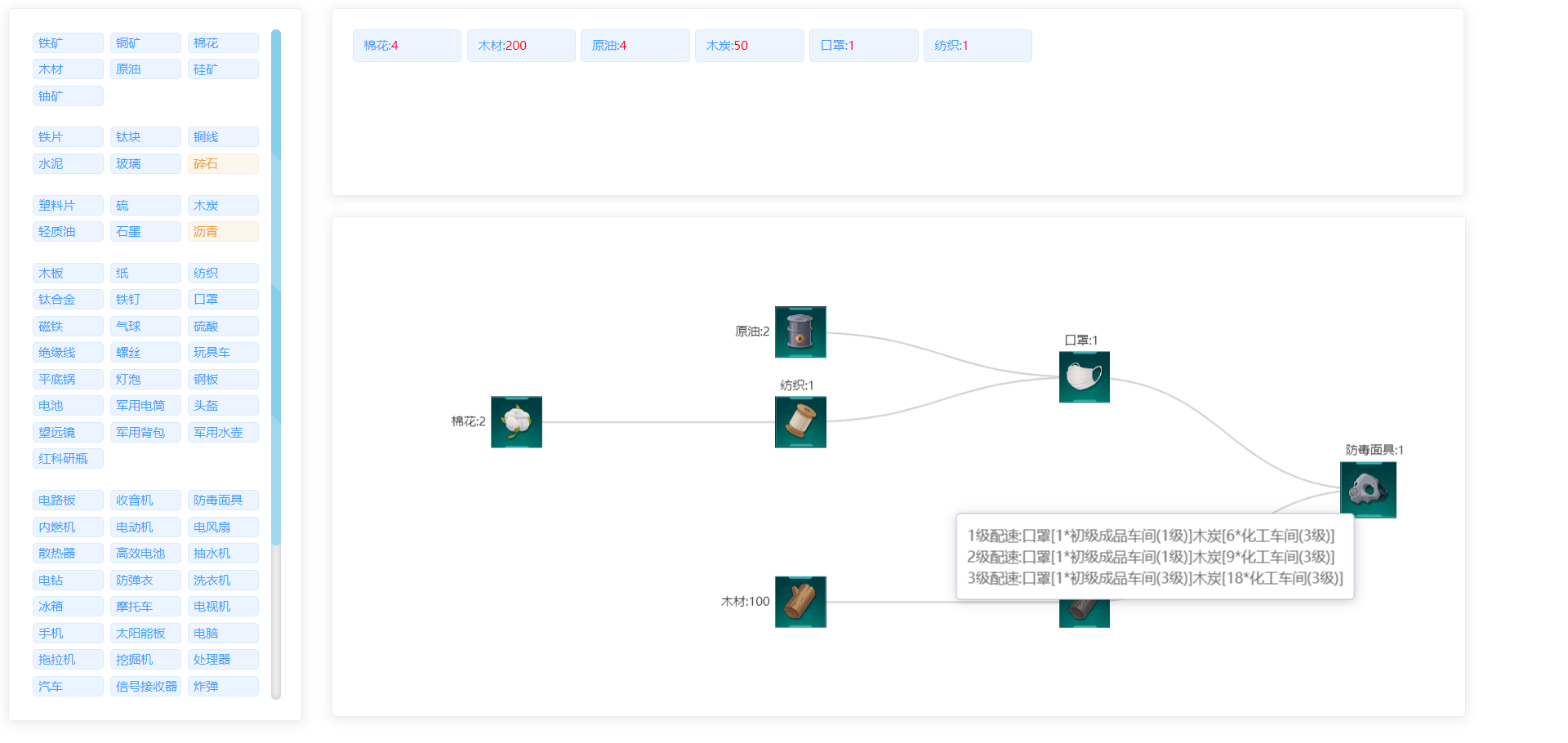The width and height of the screenshot is (1568, 743).
Task: Click the 原油:4 summary chip
Action: [x=635, y=46]
